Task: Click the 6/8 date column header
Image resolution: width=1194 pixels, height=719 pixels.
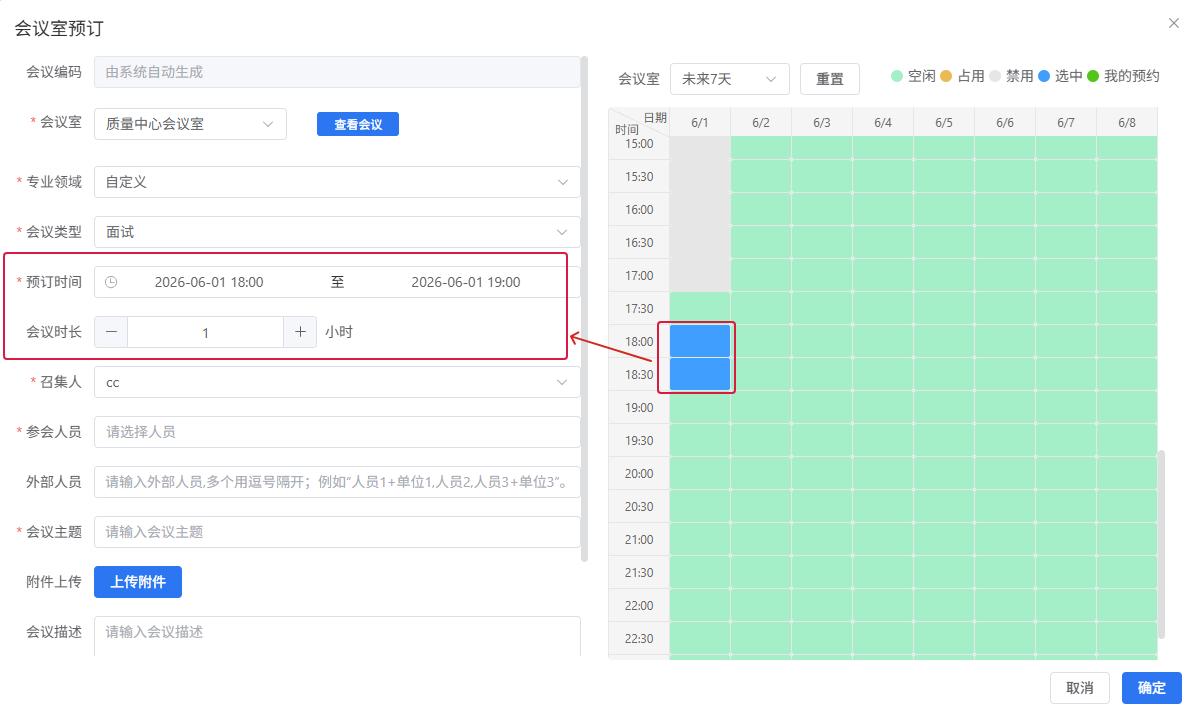Action: coord(1127,123)
